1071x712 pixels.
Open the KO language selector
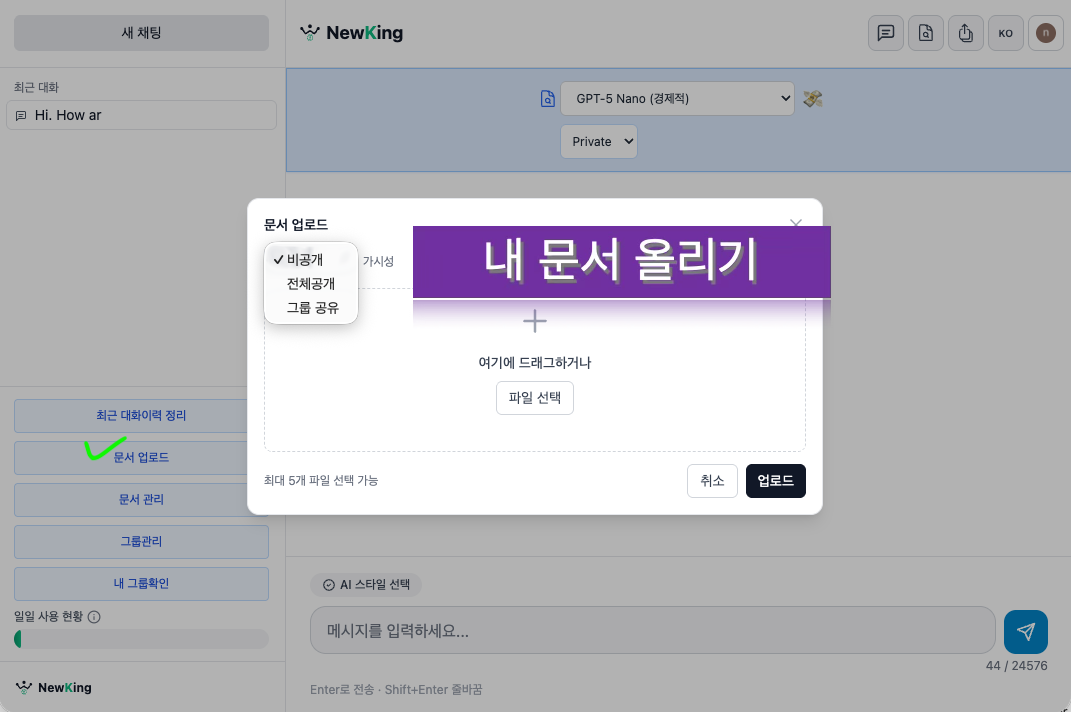point(1005,33)
